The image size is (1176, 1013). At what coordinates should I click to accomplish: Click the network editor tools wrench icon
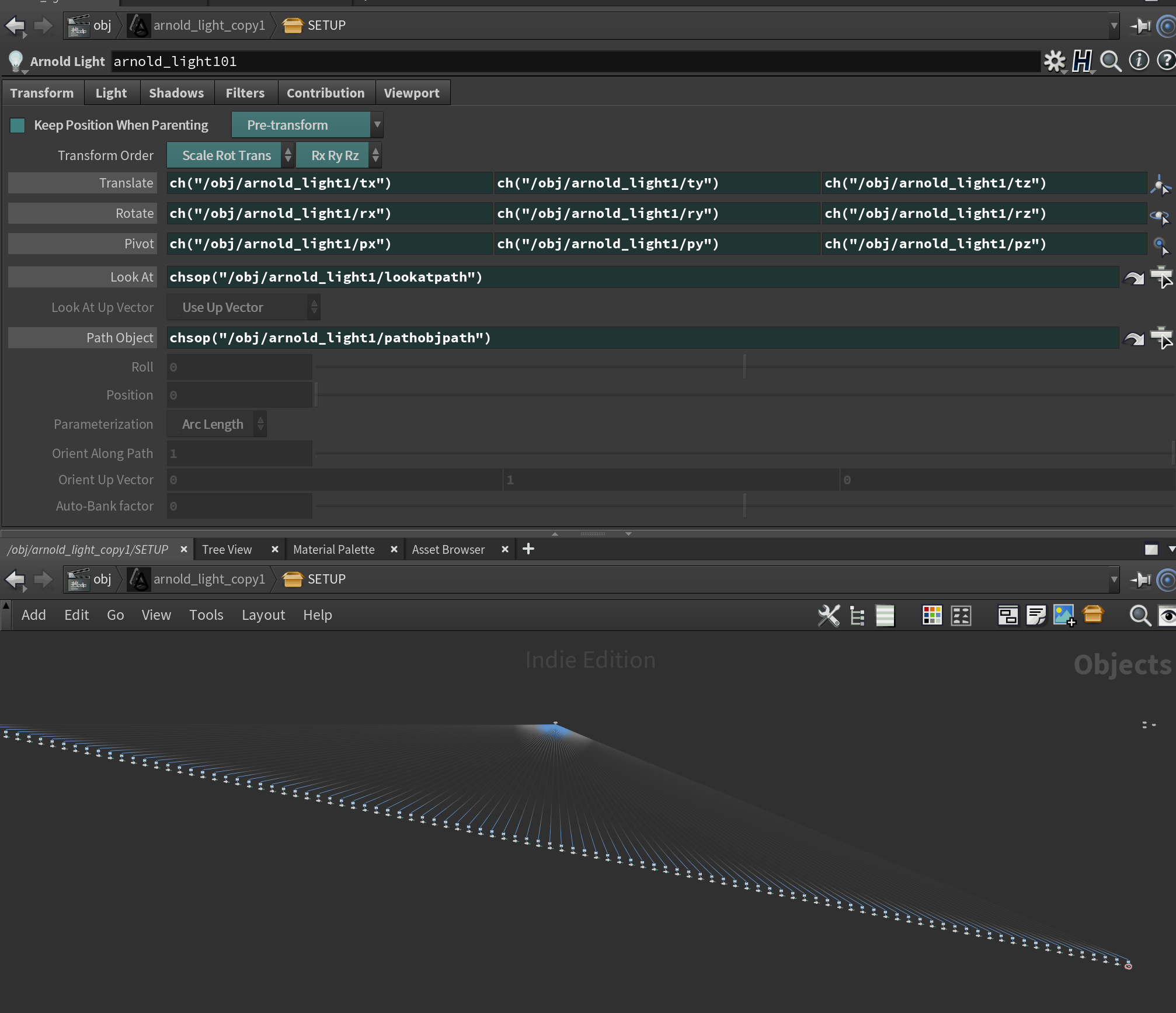coord(829,615)
